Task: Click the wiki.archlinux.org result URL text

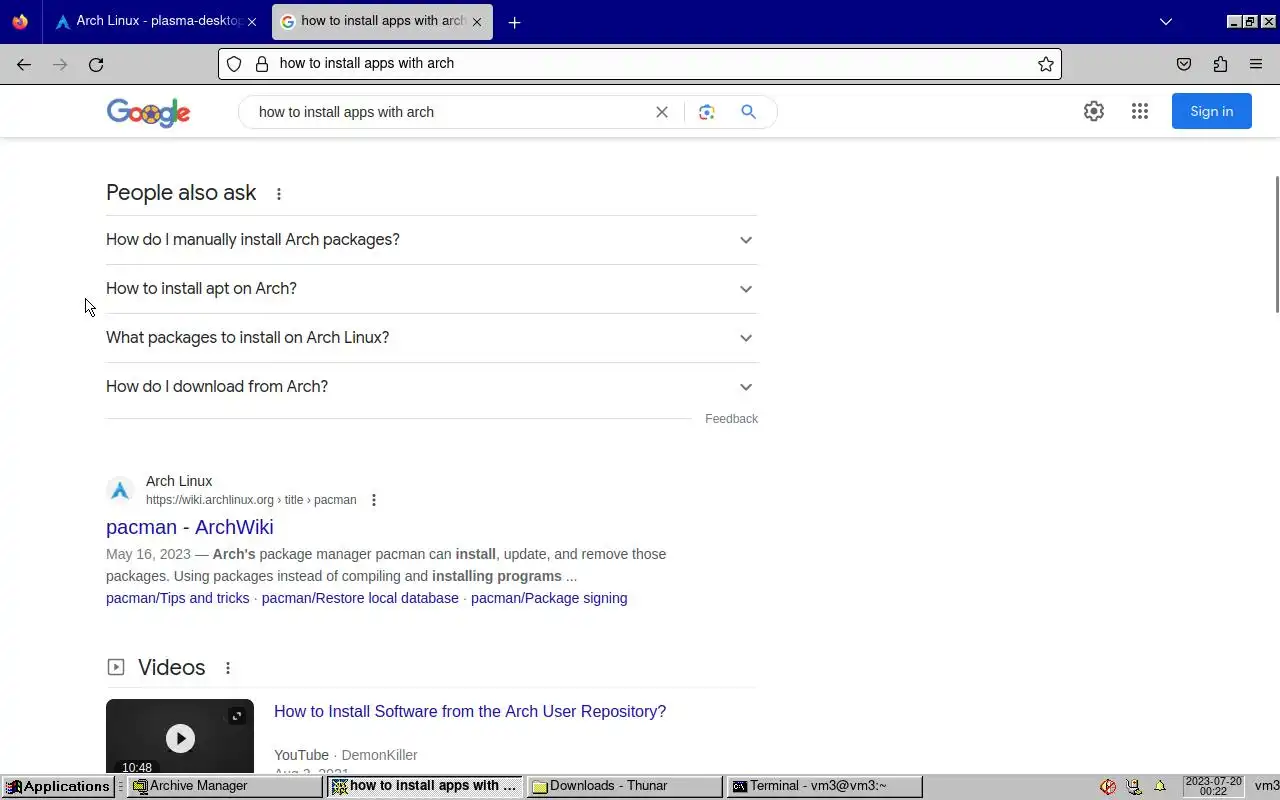Action: [251, 500]
